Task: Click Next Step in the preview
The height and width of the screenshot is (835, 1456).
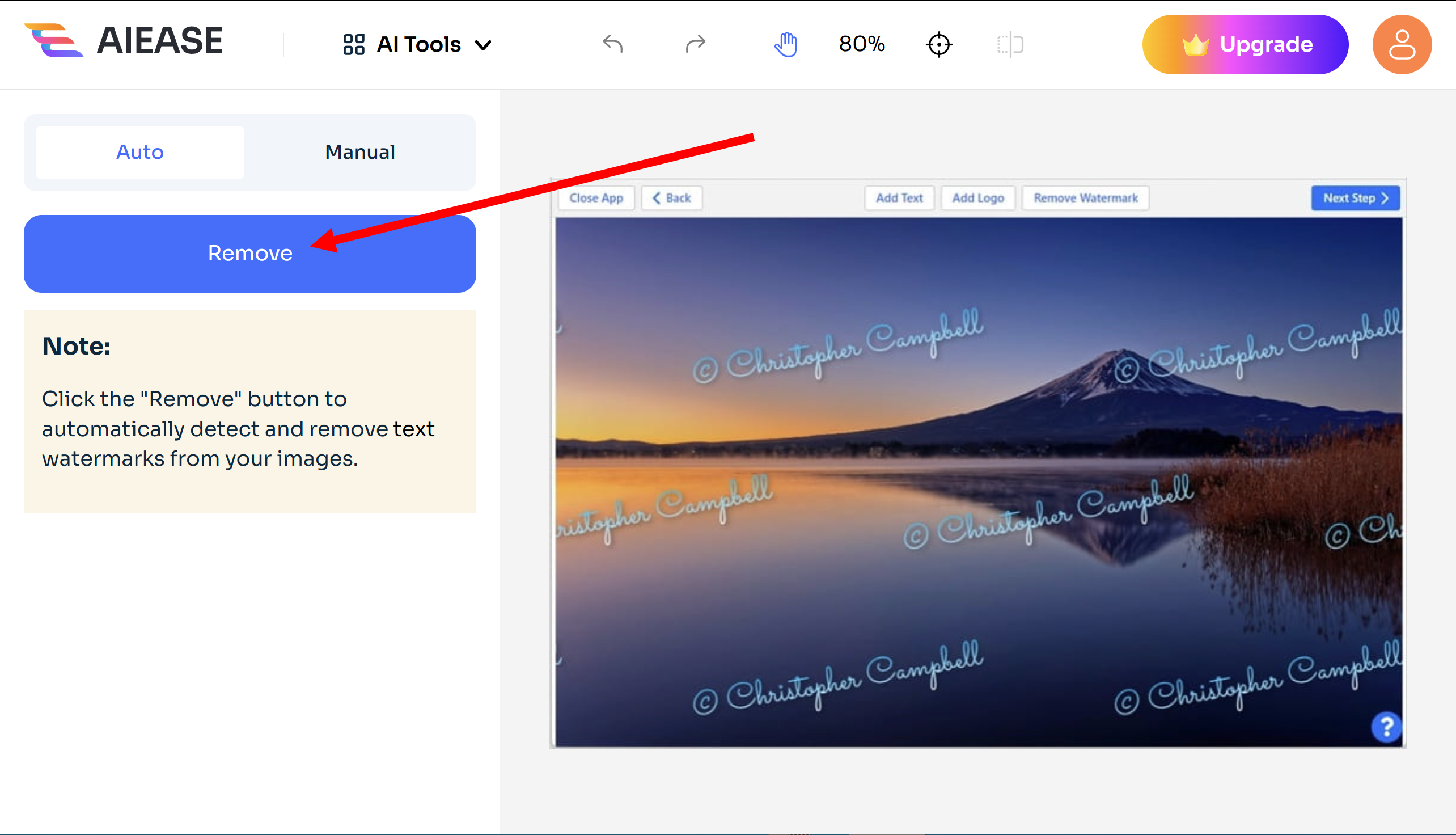Action: click(1355, 198)
